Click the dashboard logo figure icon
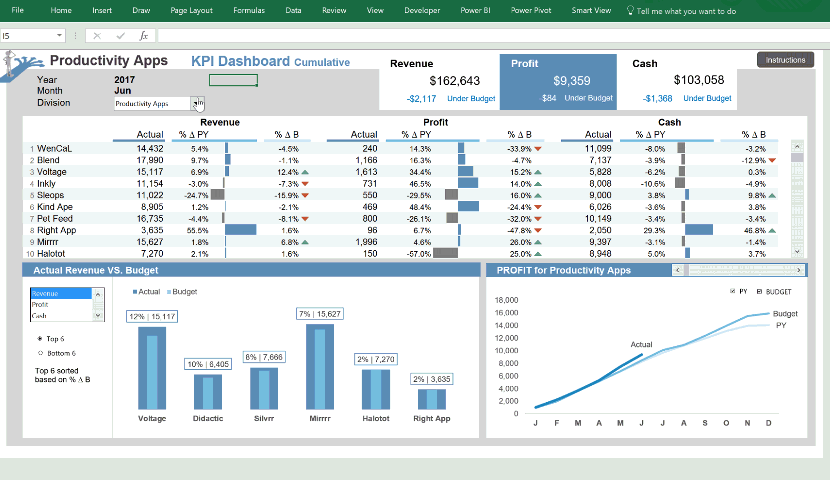 [21, 66]
